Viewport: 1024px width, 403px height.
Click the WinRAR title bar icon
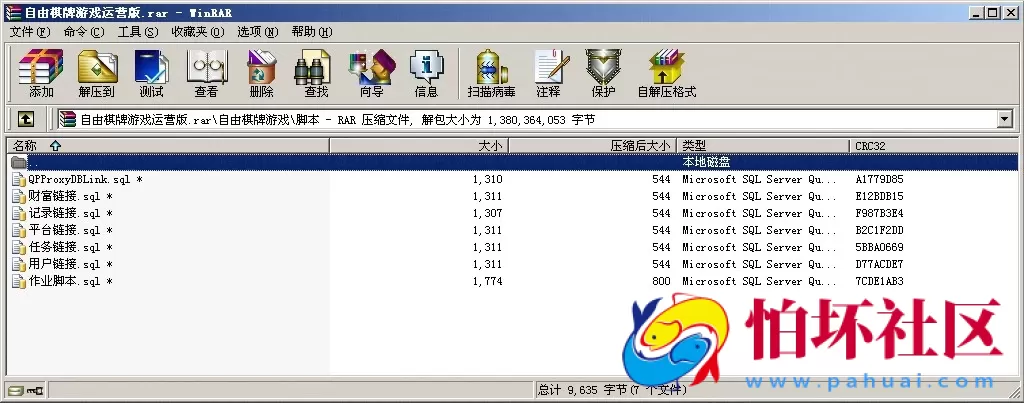12,12
